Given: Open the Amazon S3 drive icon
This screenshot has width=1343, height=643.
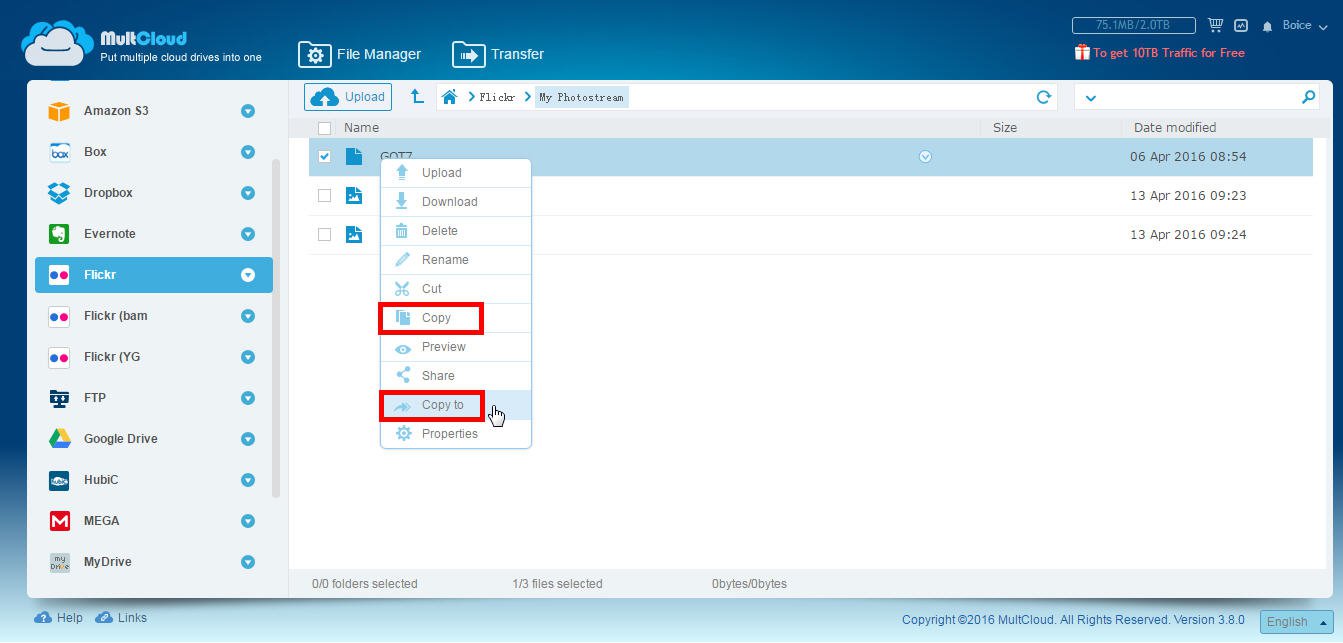Looking at the screenshot, I should (59, 111).
